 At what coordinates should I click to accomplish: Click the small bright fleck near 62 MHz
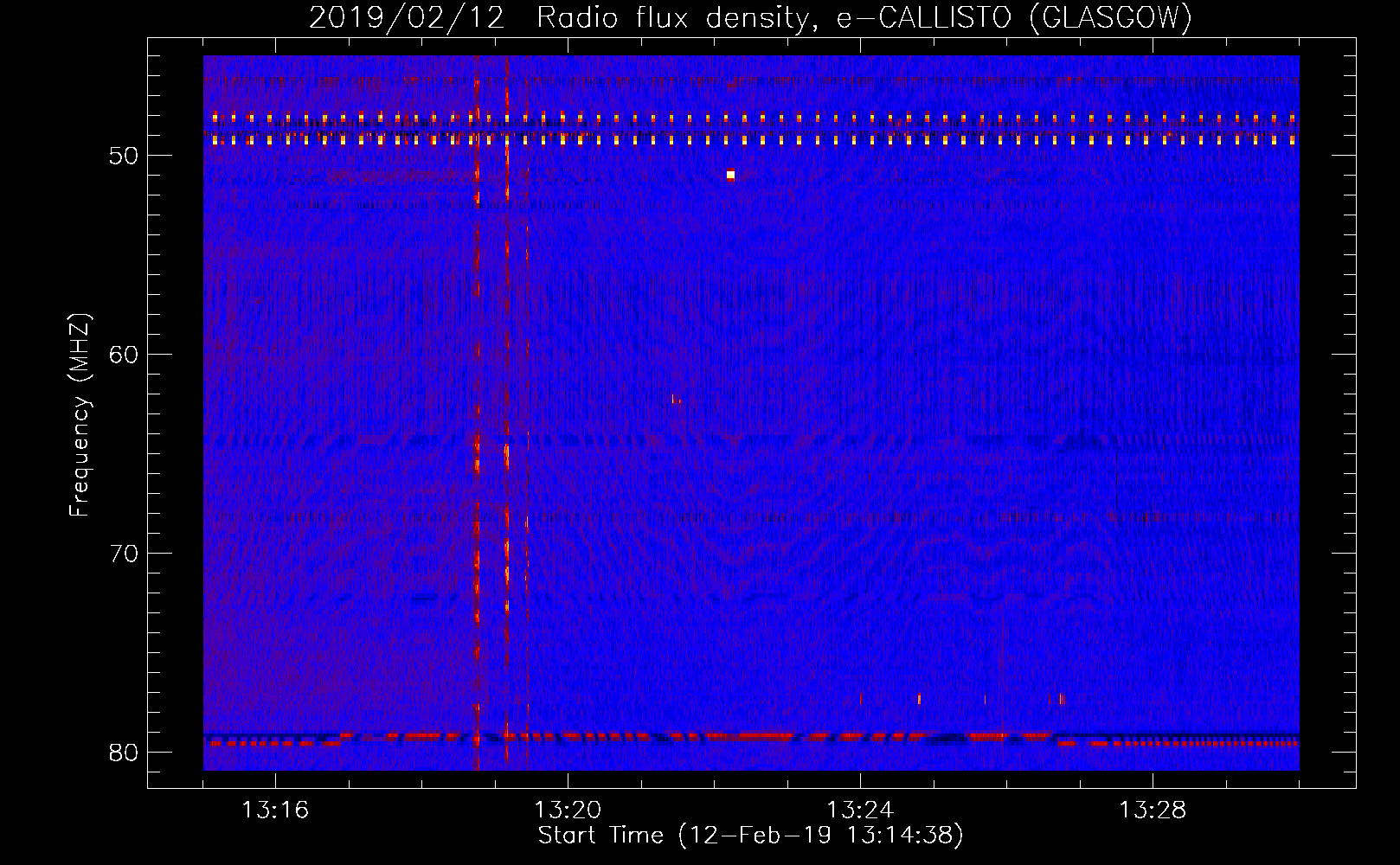pos(675,400)
